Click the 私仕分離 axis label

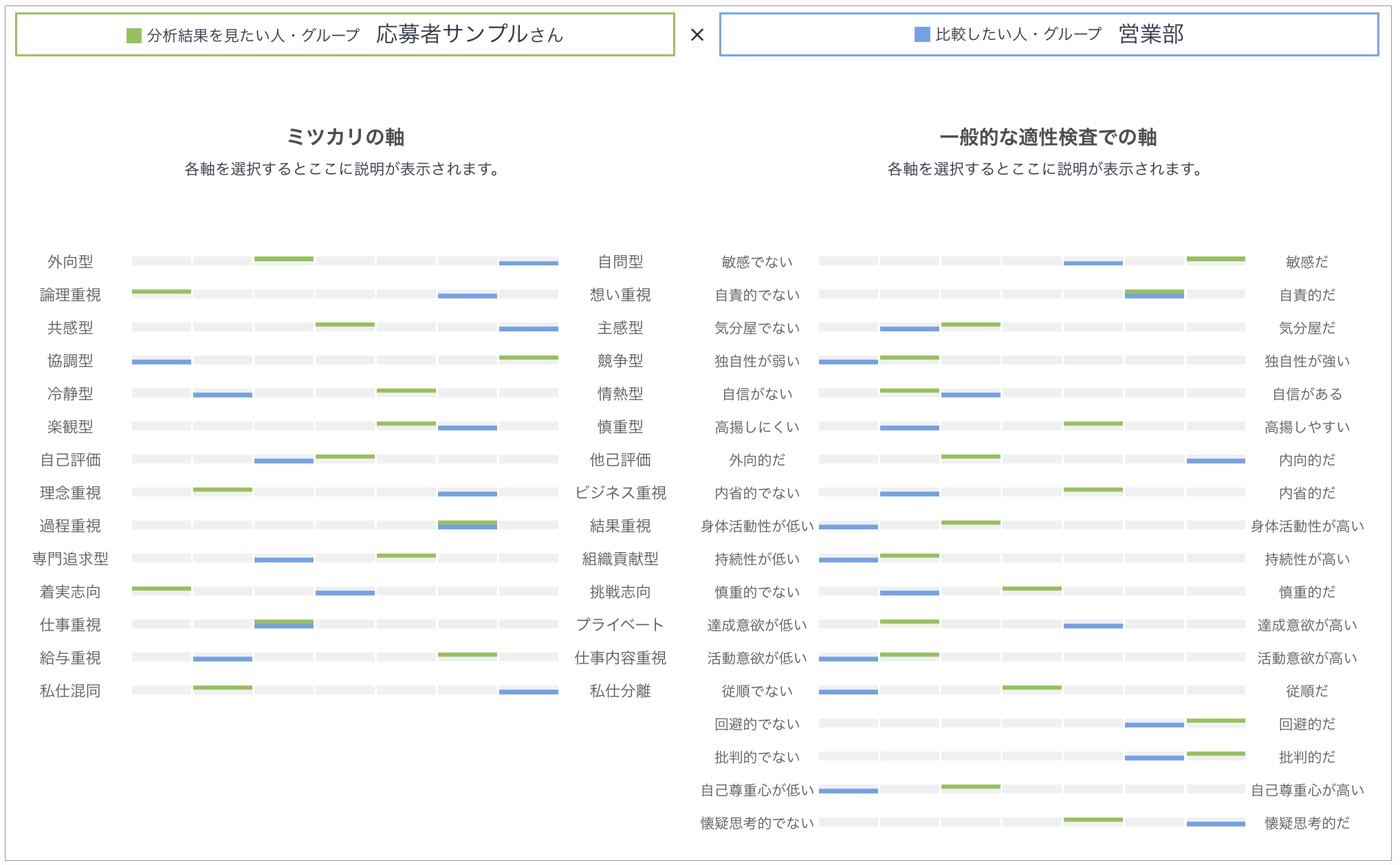(620, 691)
